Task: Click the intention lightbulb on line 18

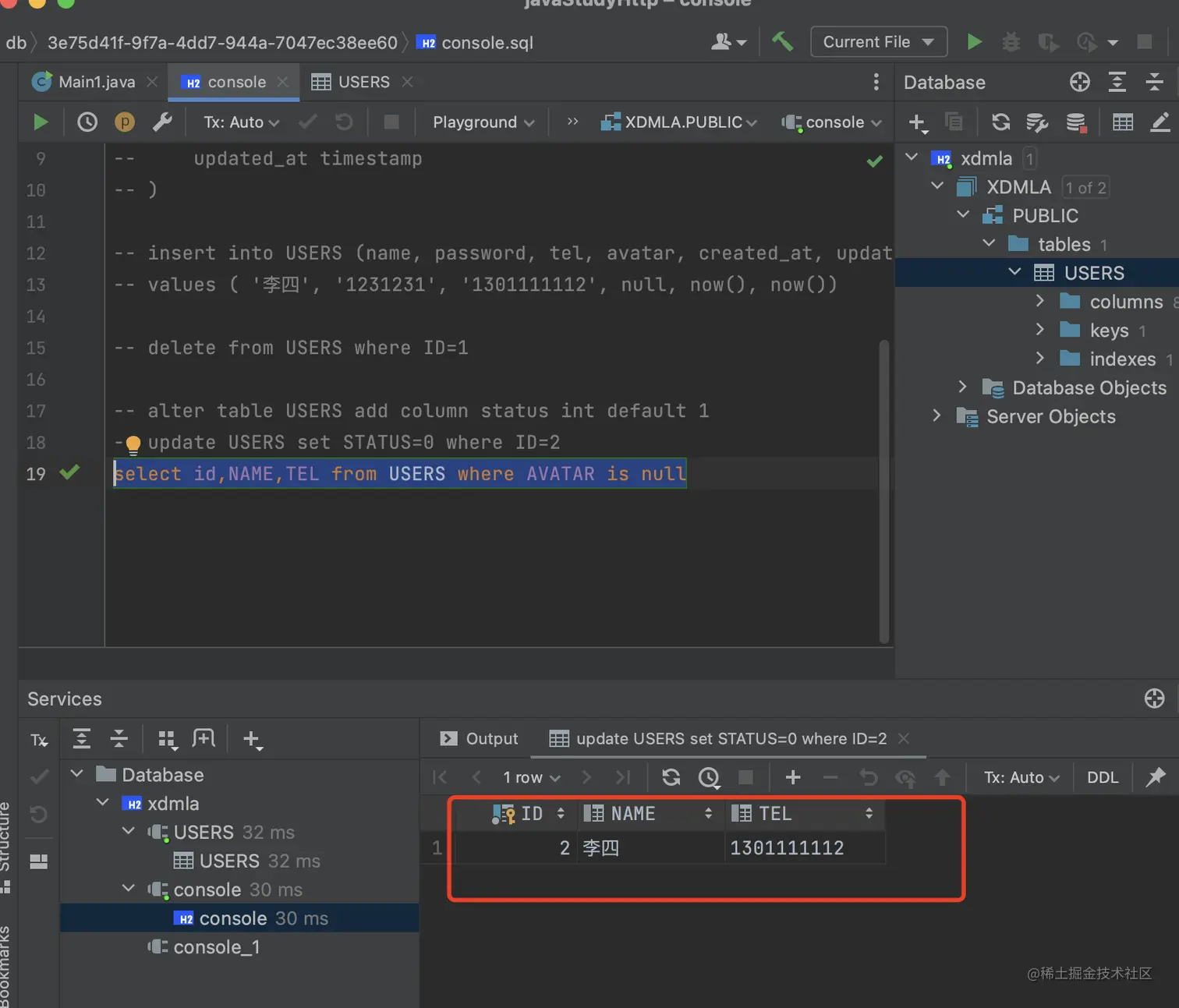Action: [x=133, y=445]
